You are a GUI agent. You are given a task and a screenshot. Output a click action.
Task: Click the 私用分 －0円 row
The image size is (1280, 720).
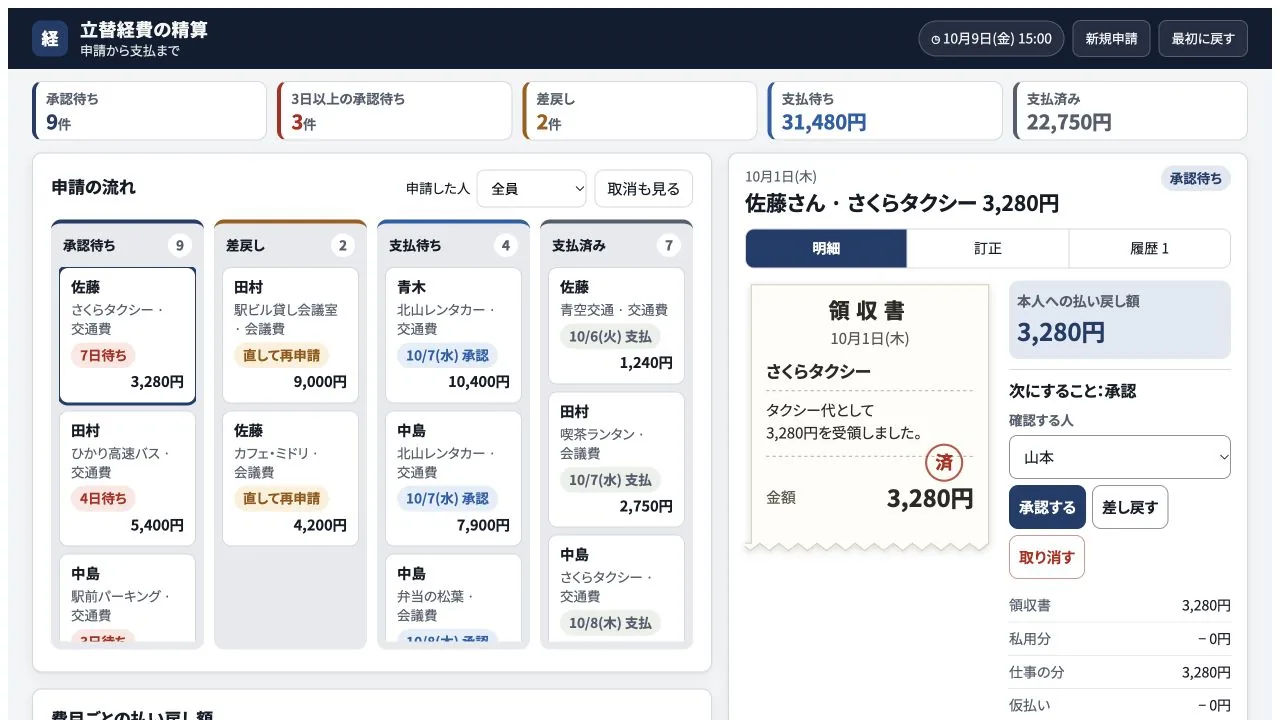pyautogui.click(x=1120, y=639)
